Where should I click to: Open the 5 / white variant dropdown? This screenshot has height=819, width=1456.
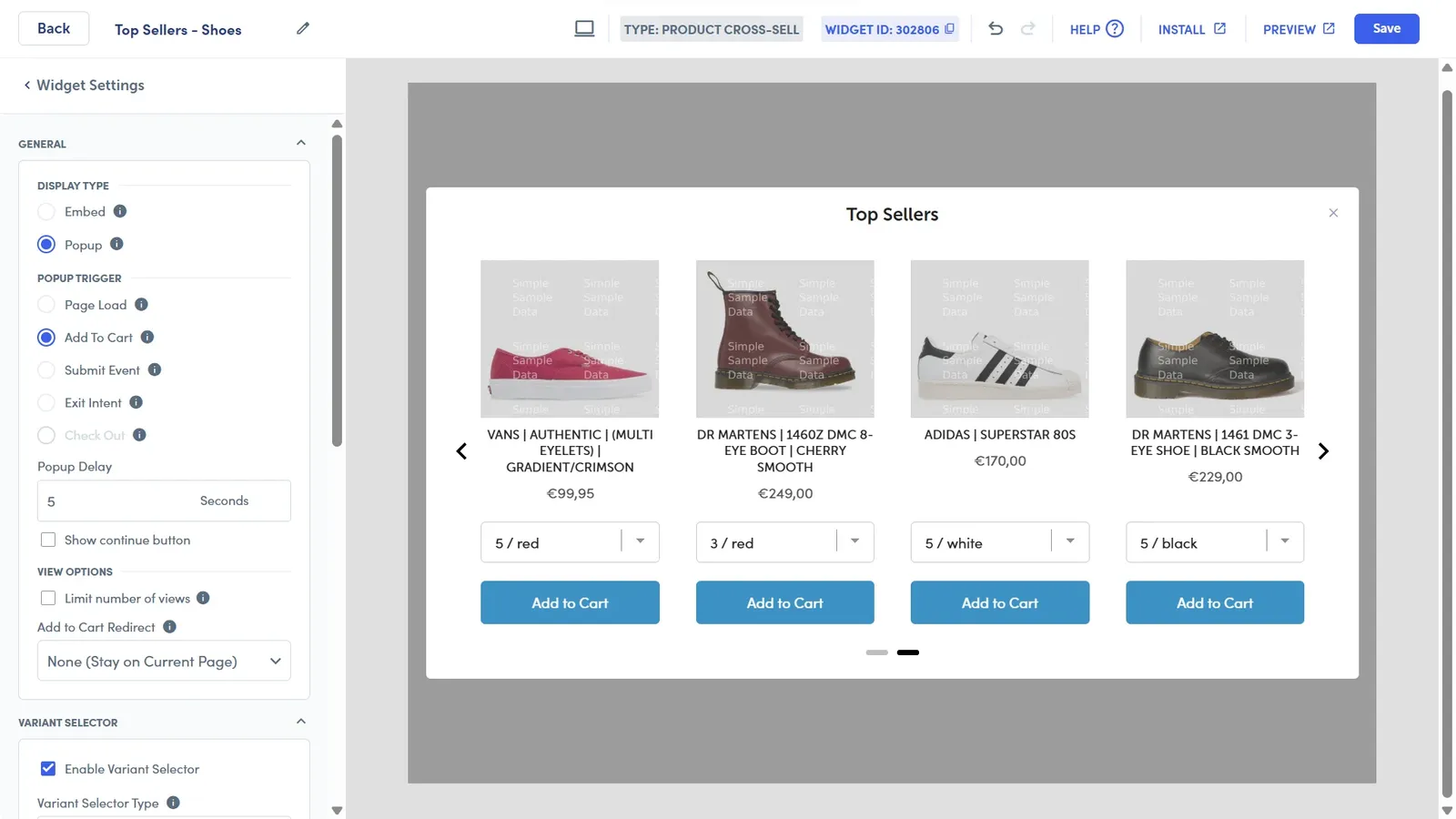(999, 542)
